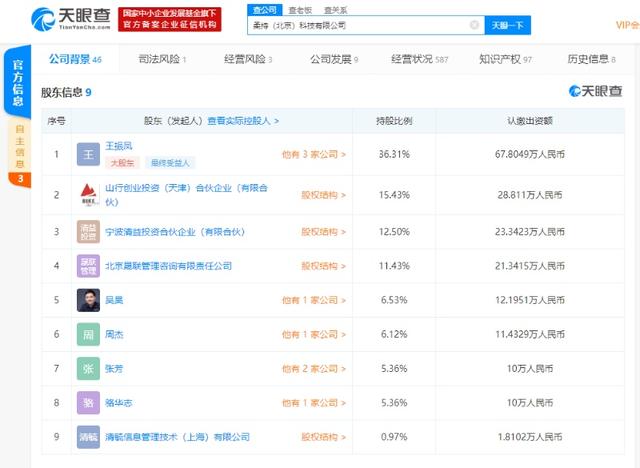This screenshot has height=468, width=640.
Task: Expand 股权结构 for 清毓信息管理技术
Action: click(x=323, y=437)
